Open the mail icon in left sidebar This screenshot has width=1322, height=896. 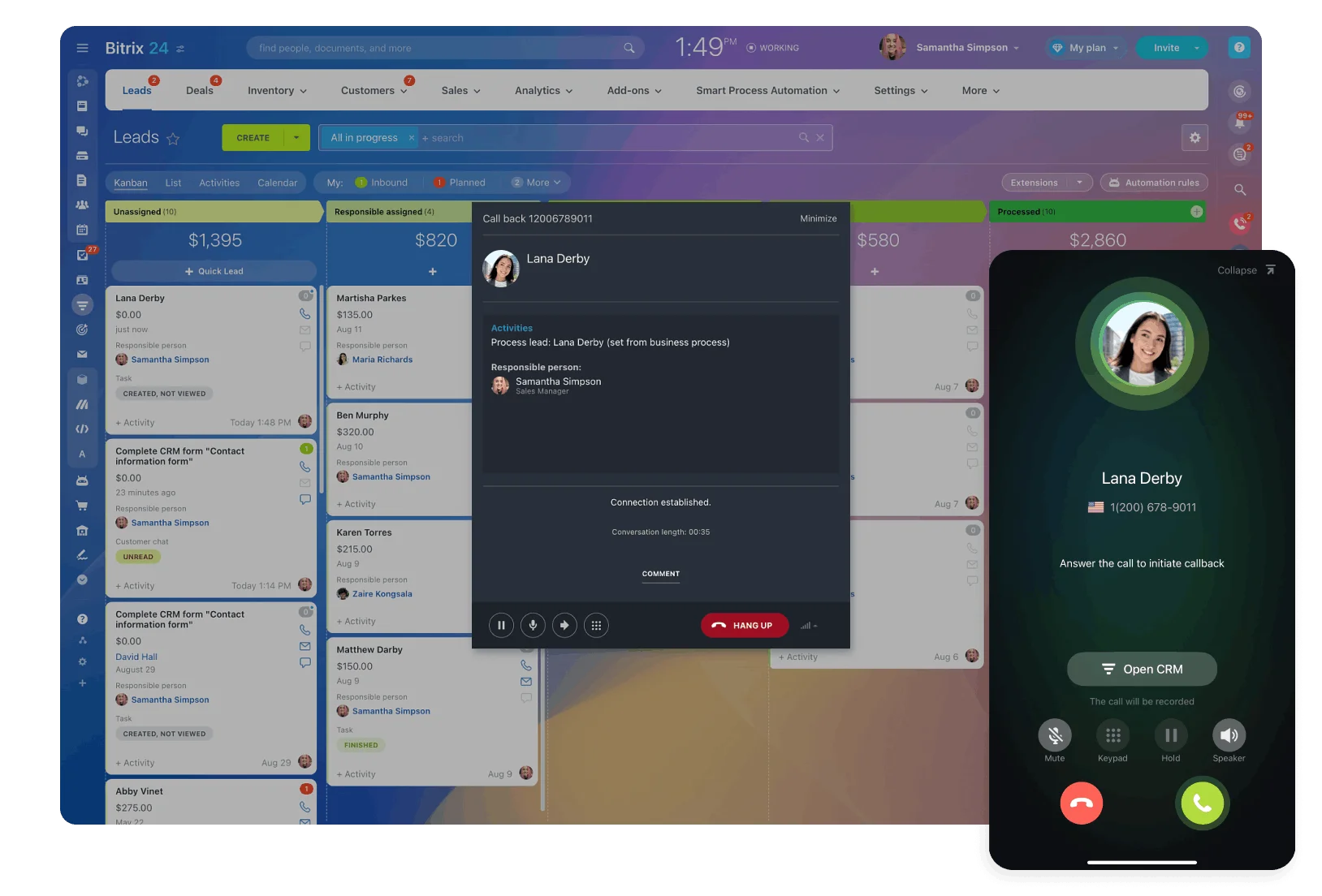pyautogui.click(x=82, y=355)
